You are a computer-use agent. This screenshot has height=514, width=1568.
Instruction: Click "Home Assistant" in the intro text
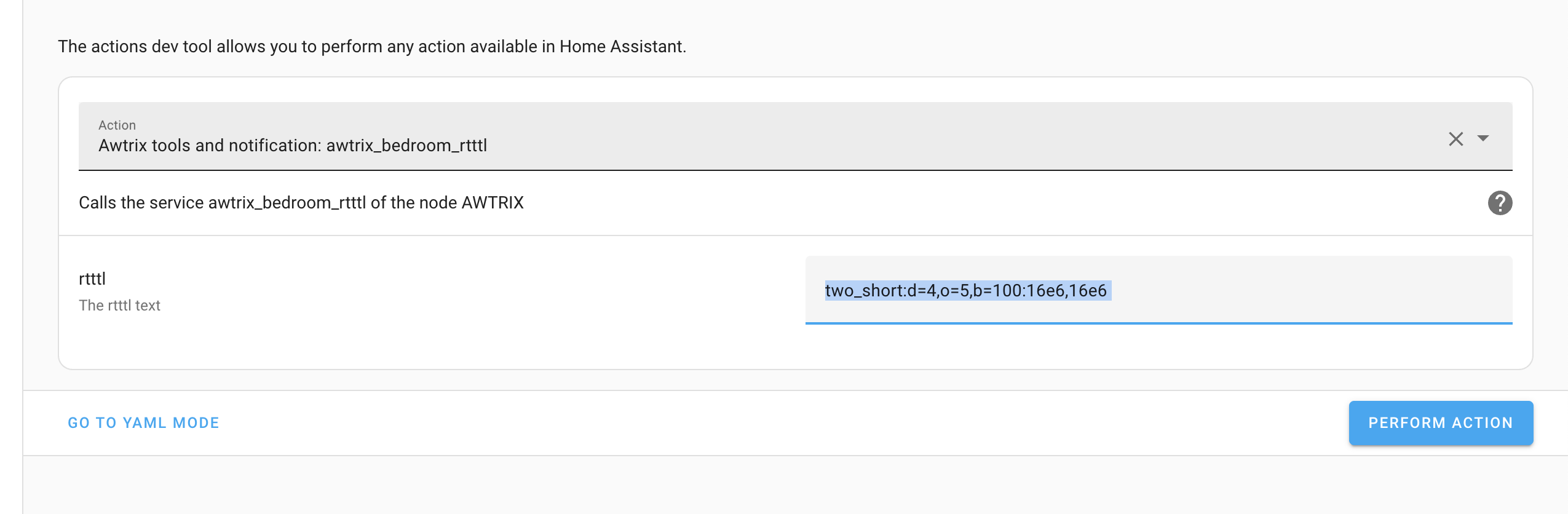coord(622,47)
